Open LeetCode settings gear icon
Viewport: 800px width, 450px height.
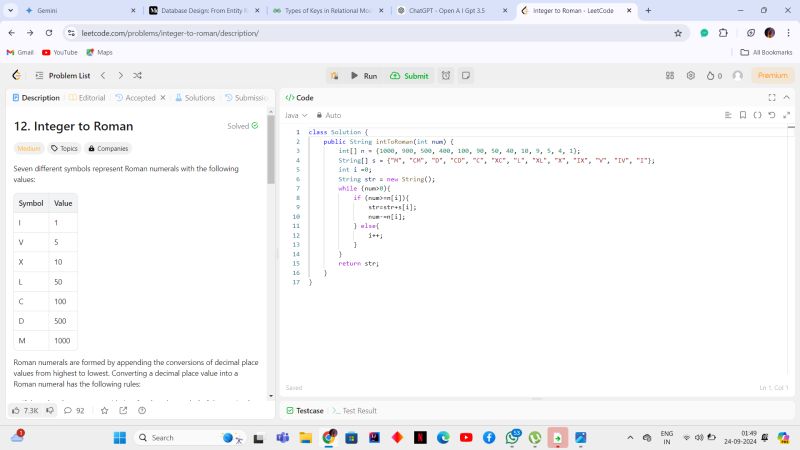(x=691, y=75)
